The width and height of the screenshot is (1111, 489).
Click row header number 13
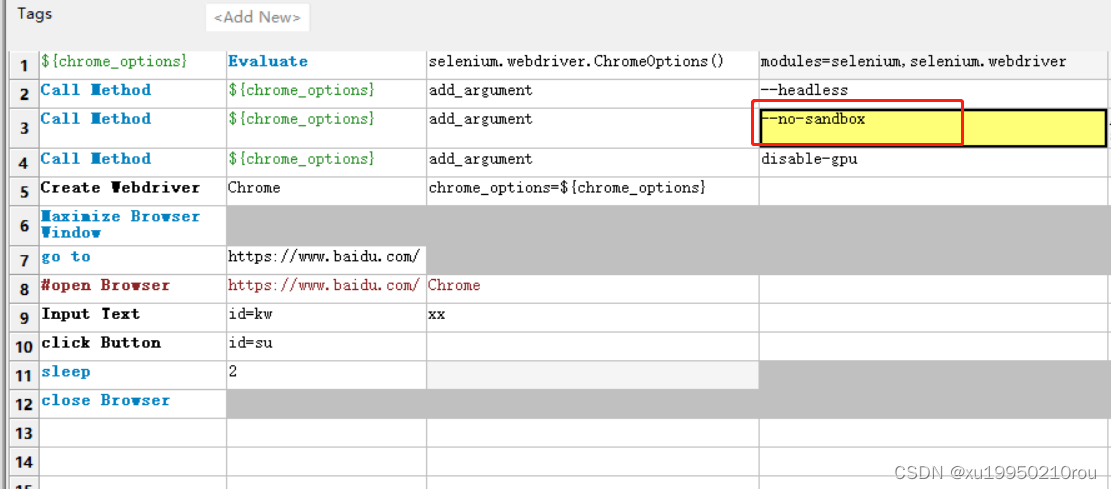pos(23,433)
